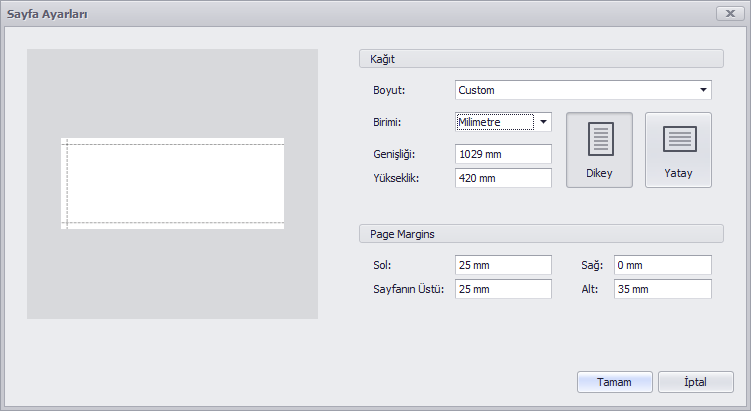The image size is (751, 411).
Task: Click the Genişliği width field showing 1029 mm
Action: [503, 154]
